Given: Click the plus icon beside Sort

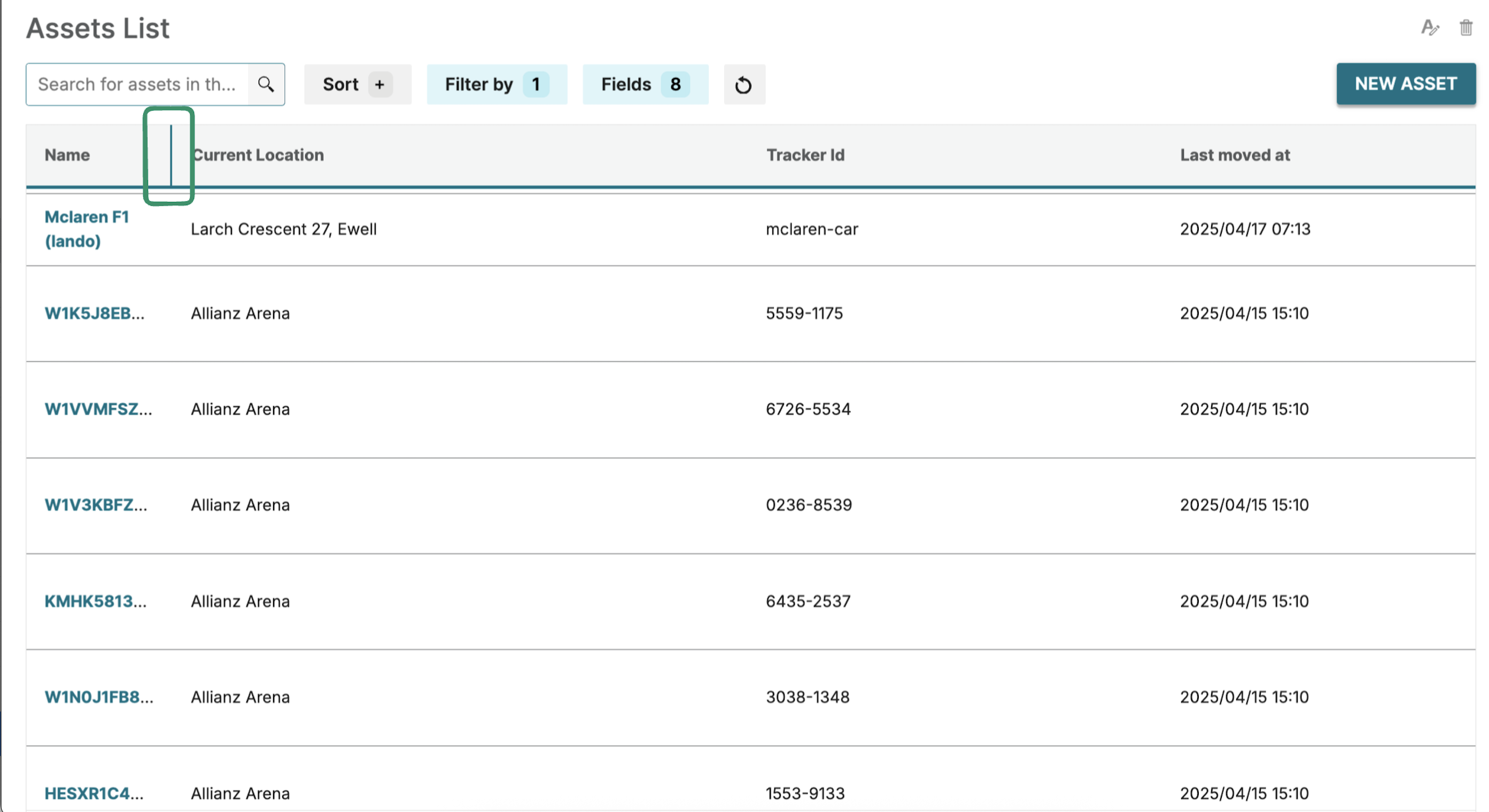Looking at the screenshot, I should [380, 84].
